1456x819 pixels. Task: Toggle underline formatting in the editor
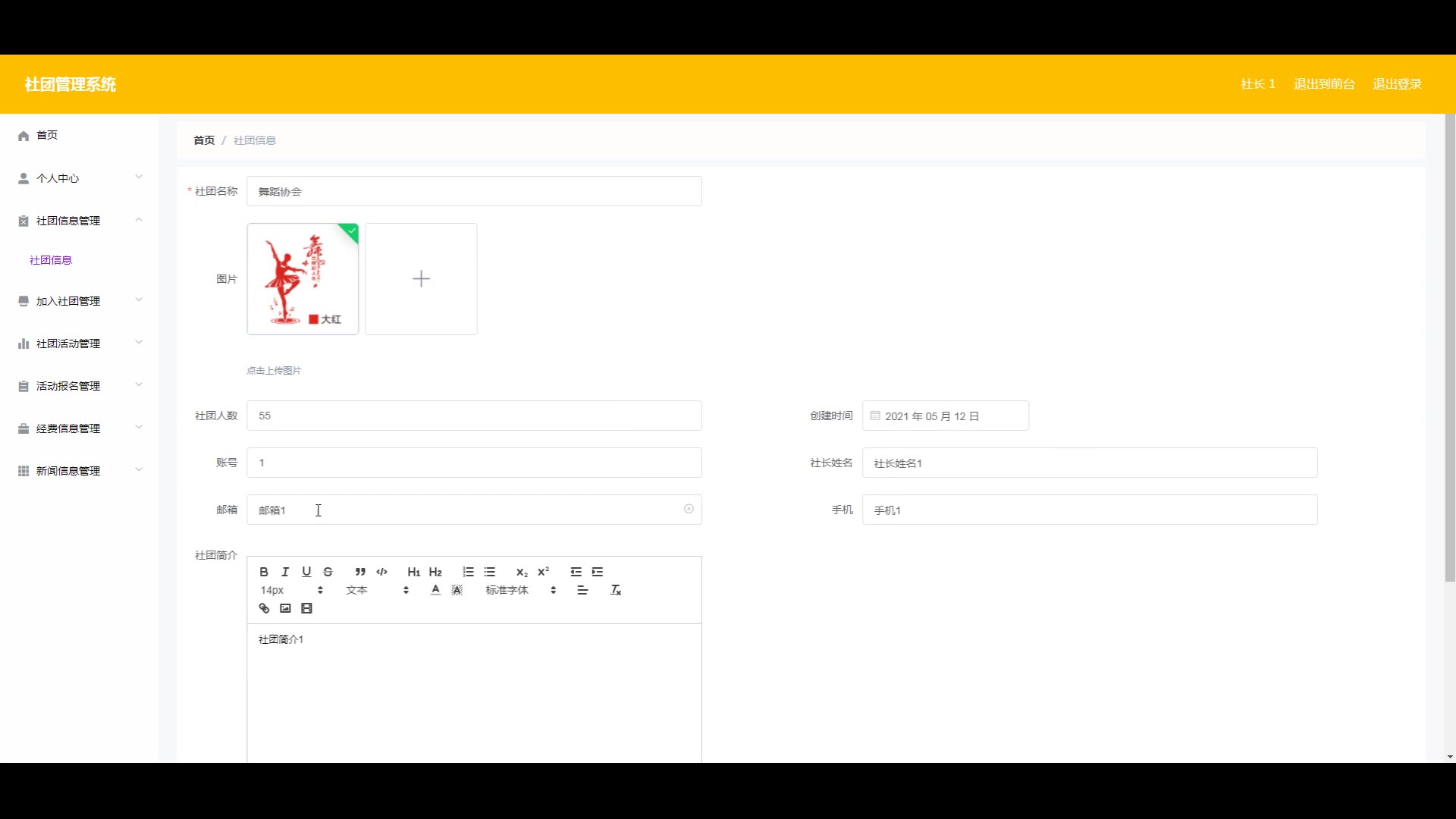point(306,572)
